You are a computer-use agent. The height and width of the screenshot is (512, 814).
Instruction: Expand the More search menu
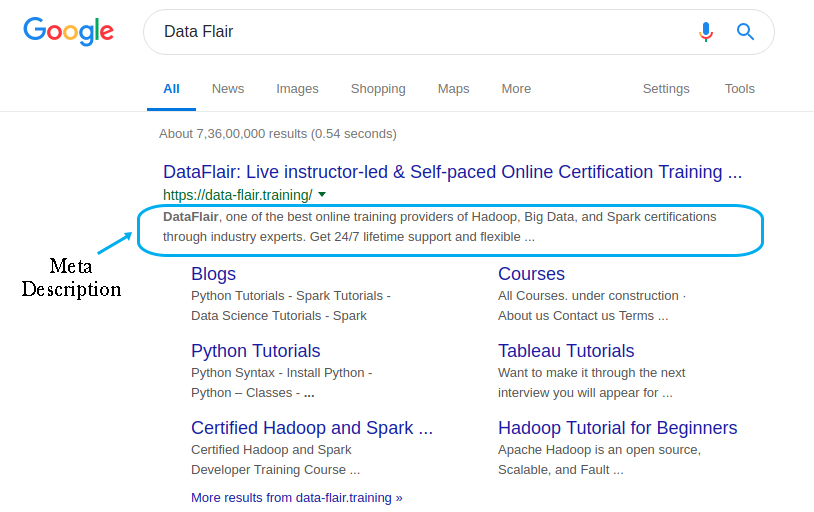tap(516, 89)
